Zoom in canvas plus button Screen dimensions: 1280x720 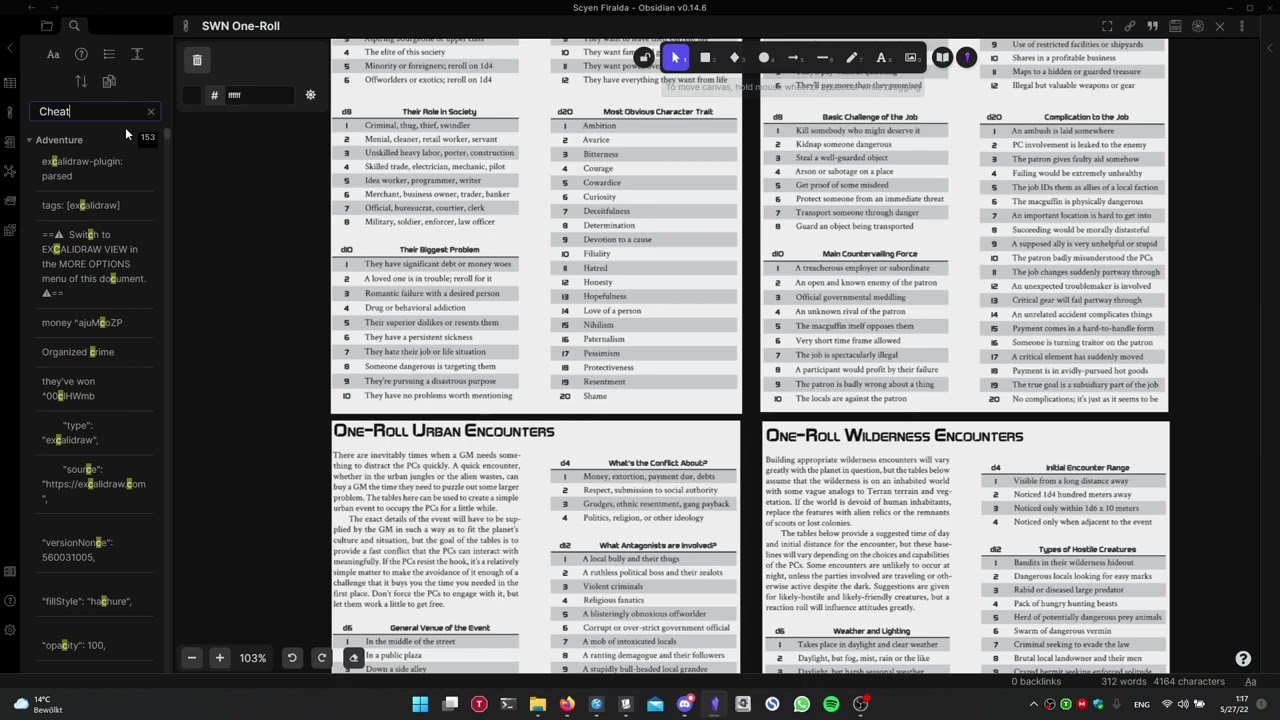tap(219, 658)
